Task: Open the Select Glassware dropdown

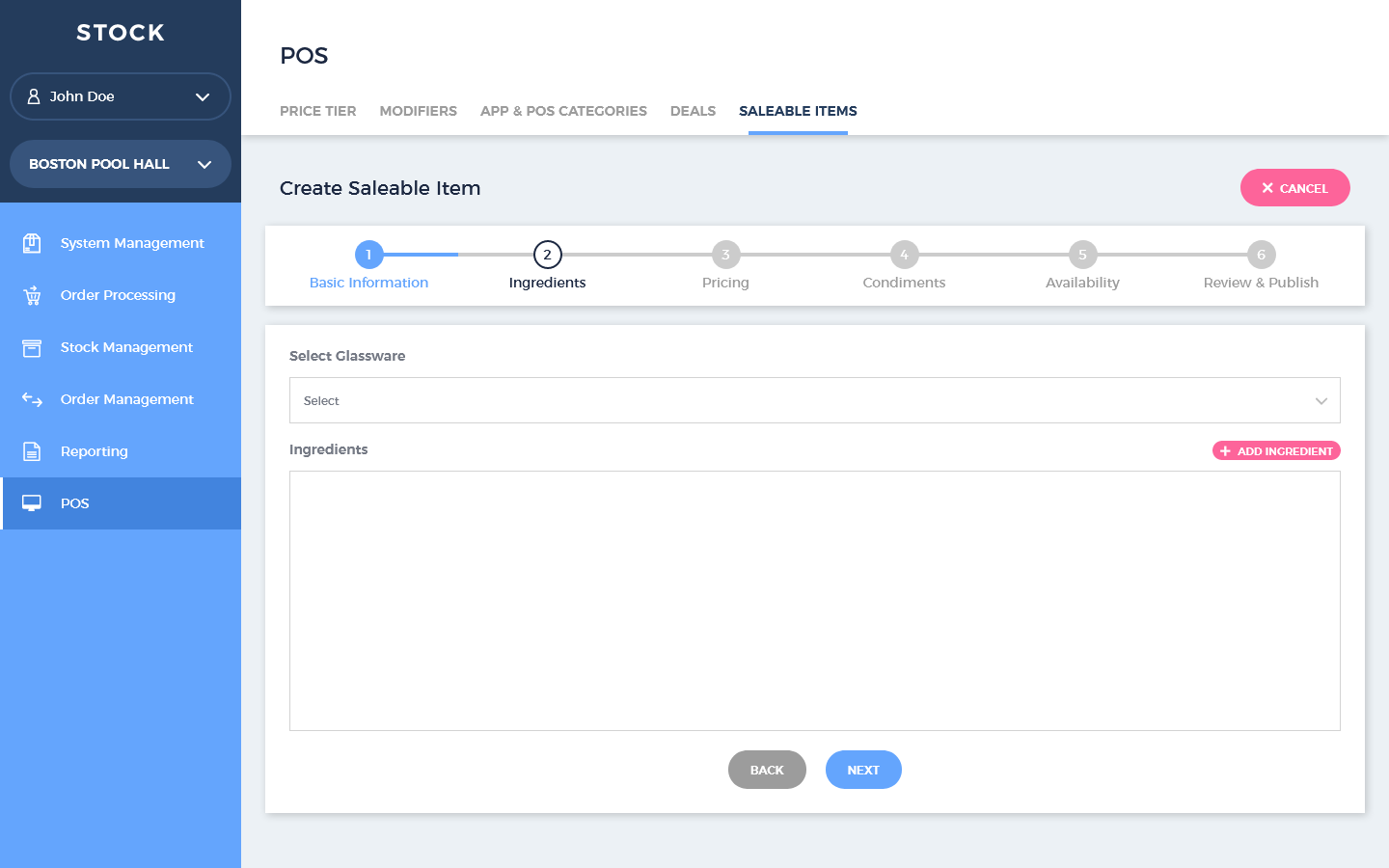Action: click(x=814, y=400)
